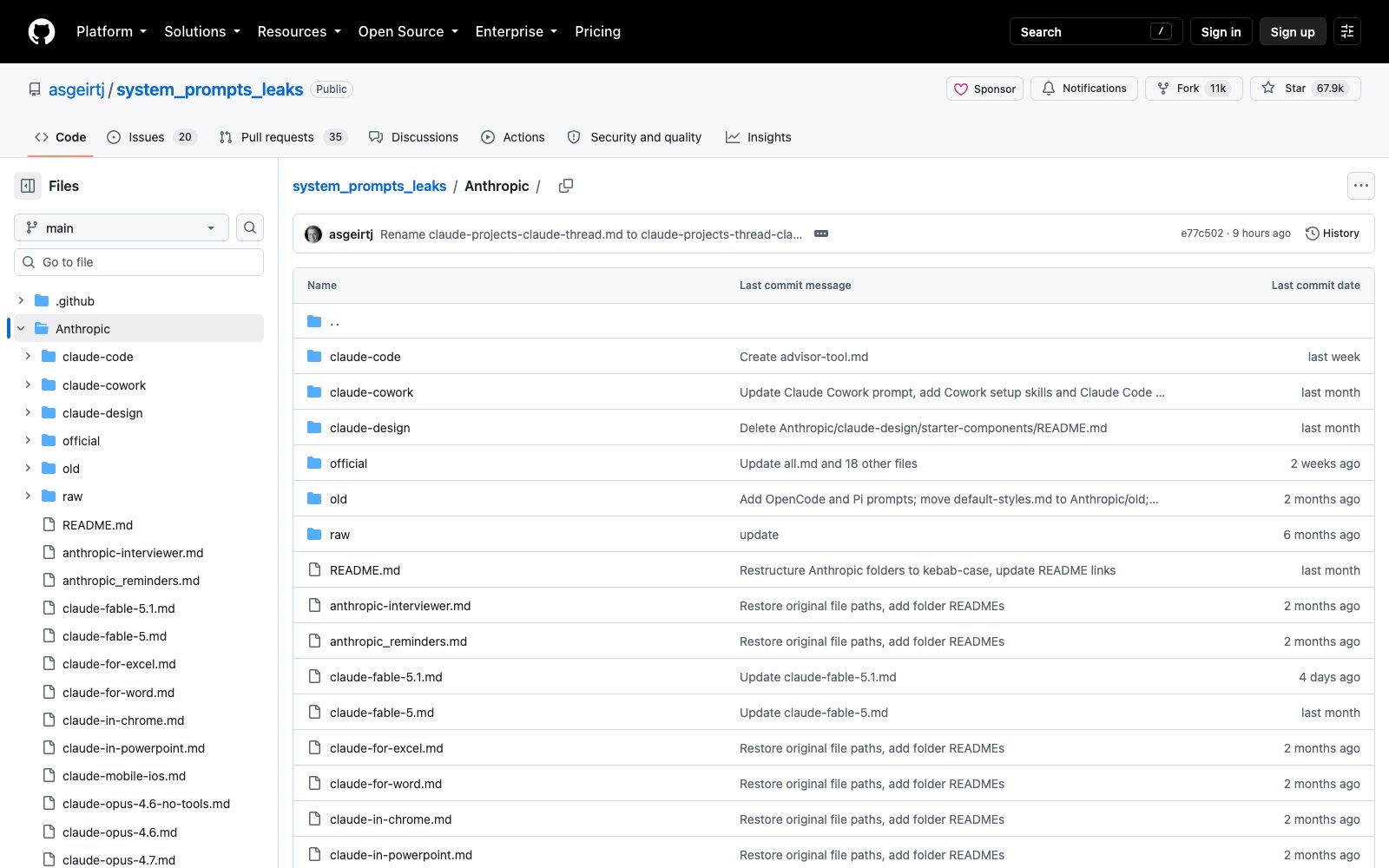The width and height of the screenshot is (1389, 868).
Task: Click the claude-in-chrome.md file icon in the table
Action: (314, 819)
